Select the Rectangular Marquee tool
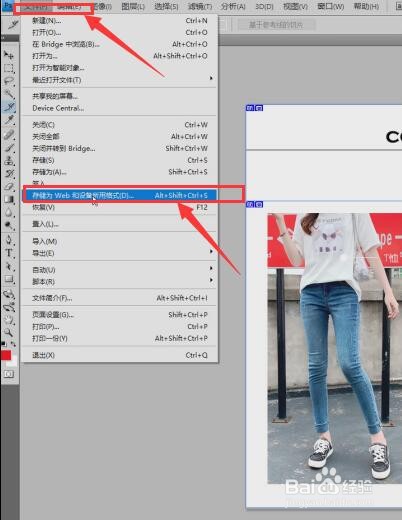This screenshot has width=402, height=520. pos(9,68)
